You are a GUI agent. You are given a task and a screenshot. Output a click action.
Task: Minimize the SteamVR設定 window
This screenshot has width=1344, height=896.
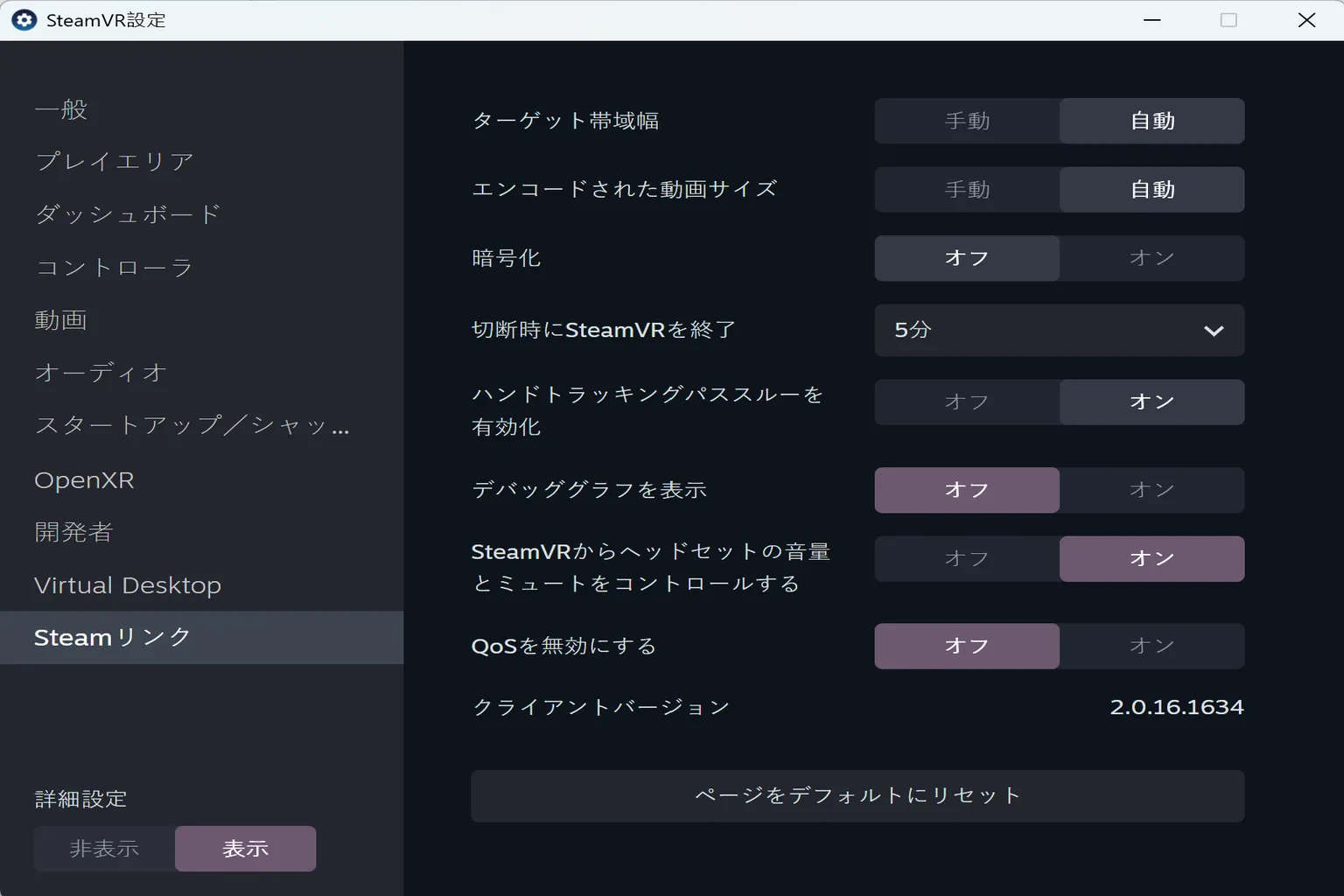pos(1152,20)
